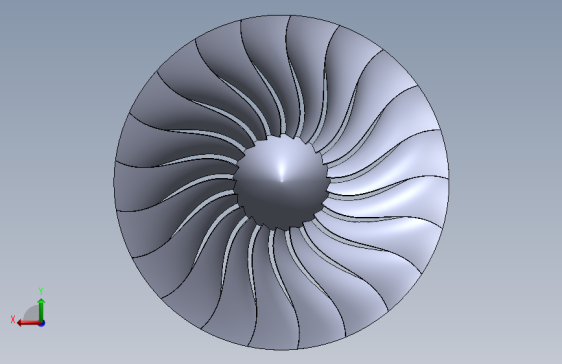Click the orientation triad Y axis arrow
This screenshot has width=562, height=364.
coord(41,310)
